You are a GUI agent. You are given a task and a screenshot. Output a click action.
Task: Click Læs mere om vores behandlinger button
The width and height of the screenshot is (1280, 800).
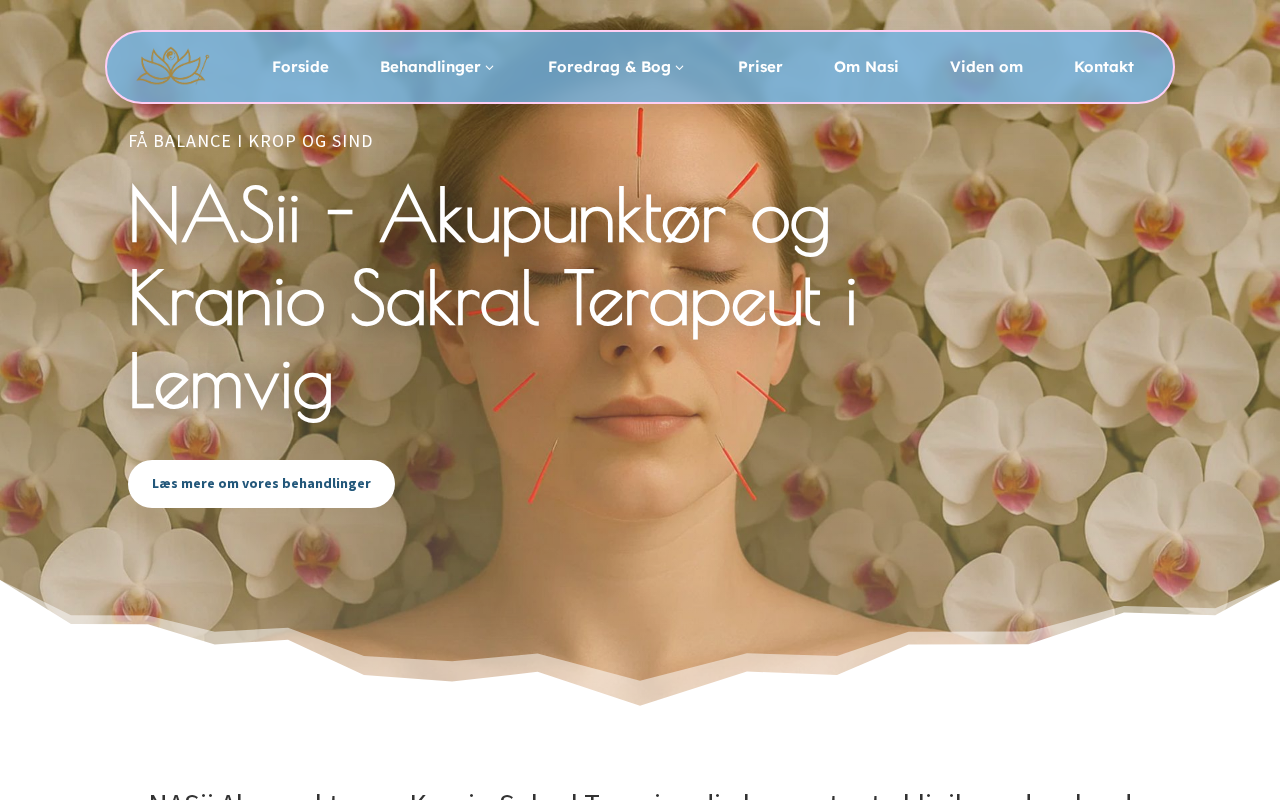pyautogui.click(x=261, y=484)
